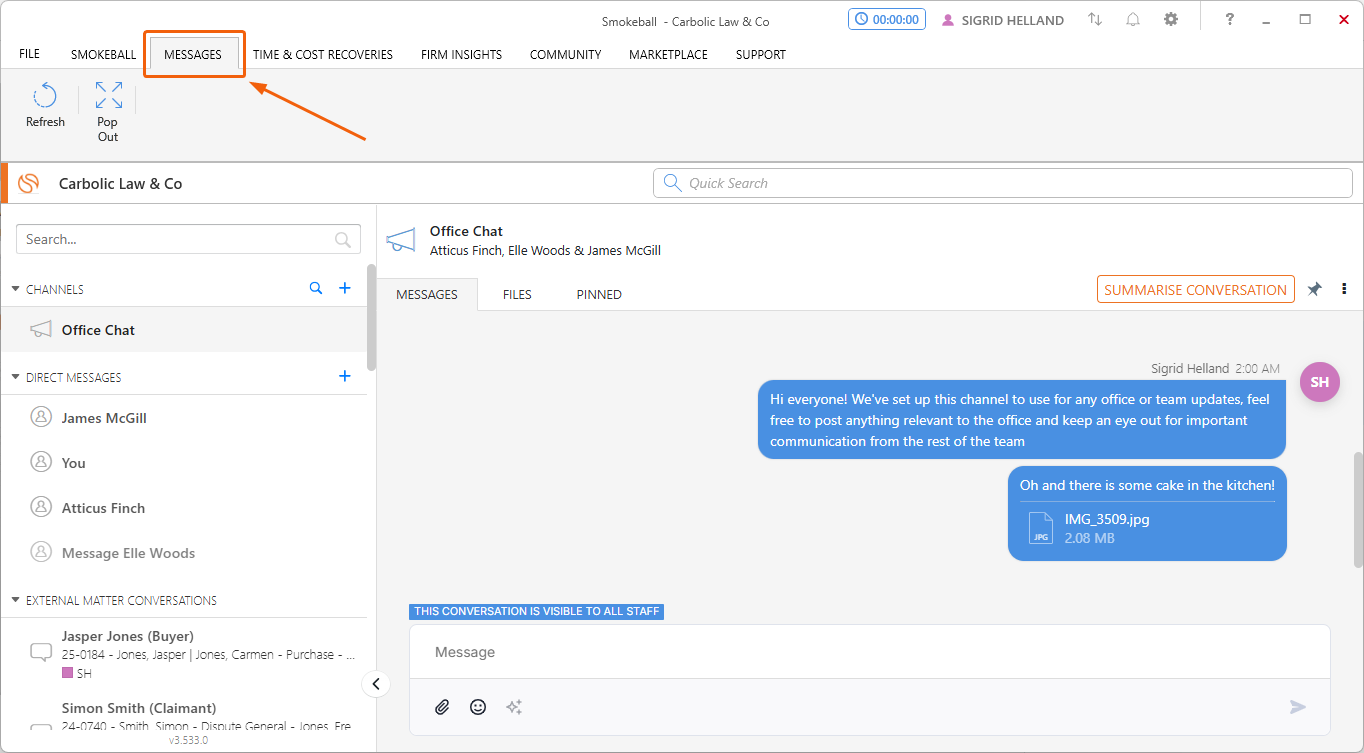Open the FIRM INSIGHTS tab
This screenshot has height=753, width=1364.
click(461, 55)
